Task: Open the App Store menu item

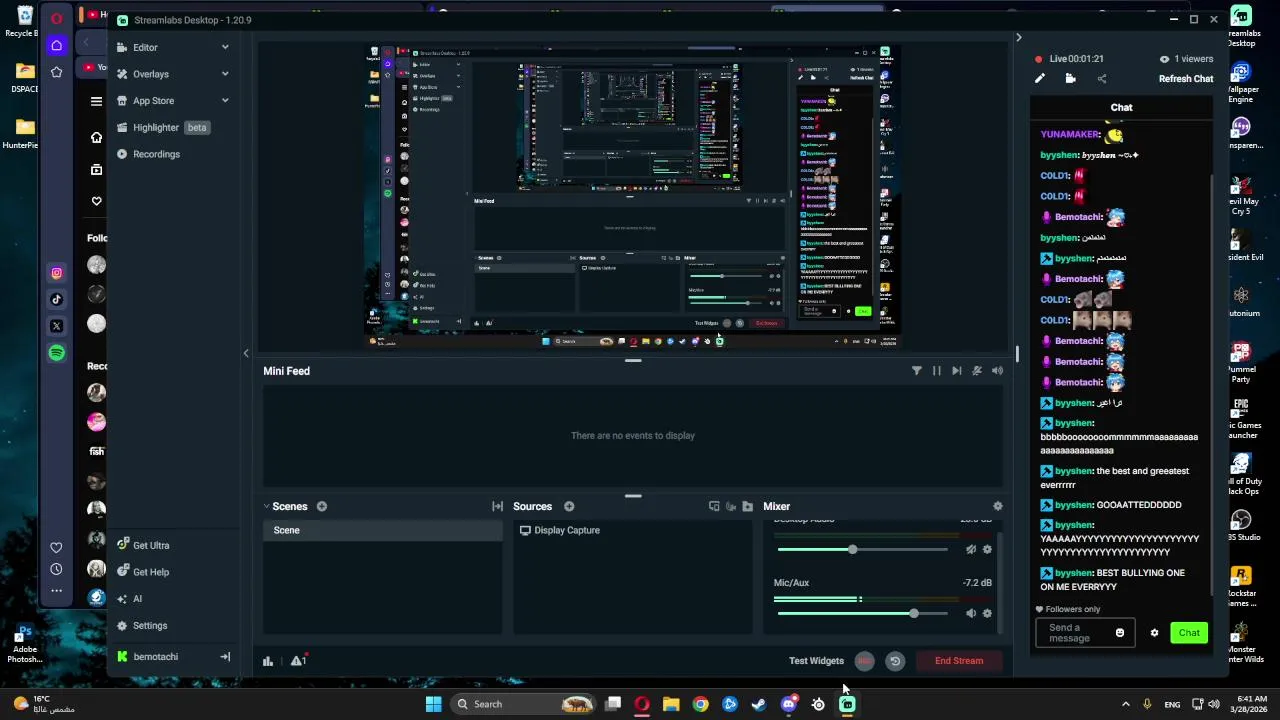Action: pyautogui.click(x=153, y=101)
